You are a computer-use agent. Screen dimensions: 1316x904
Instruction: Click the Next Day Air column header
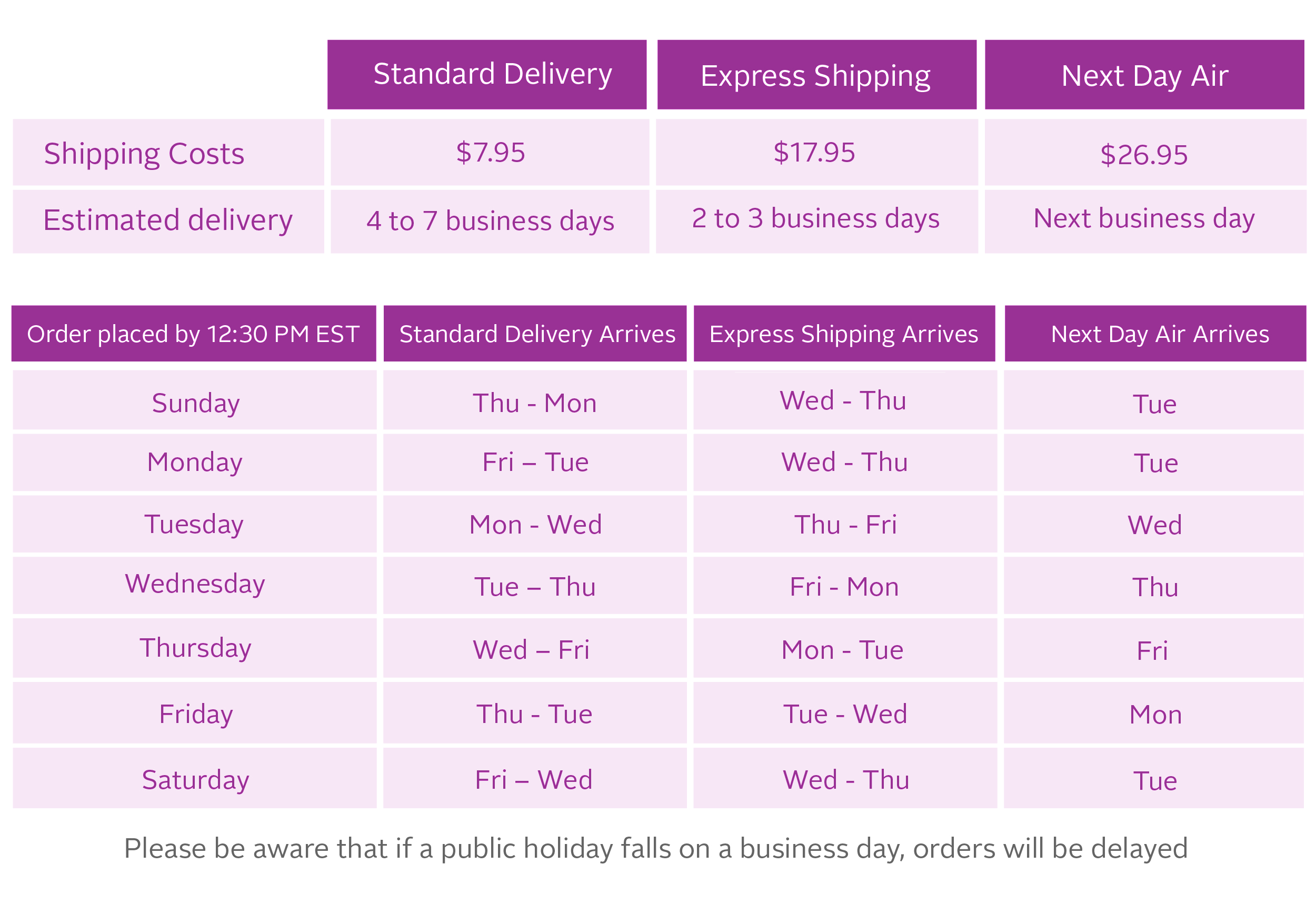(x=1144, y=75)
